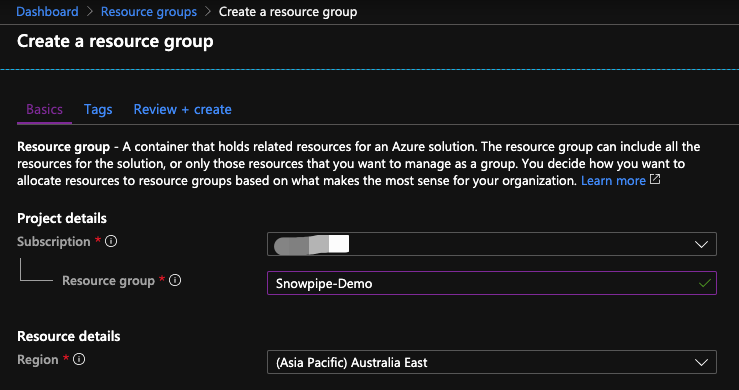Screen dimensions: 739x390
Task: Switch to the Basics tab
Action: pos(44,109)
